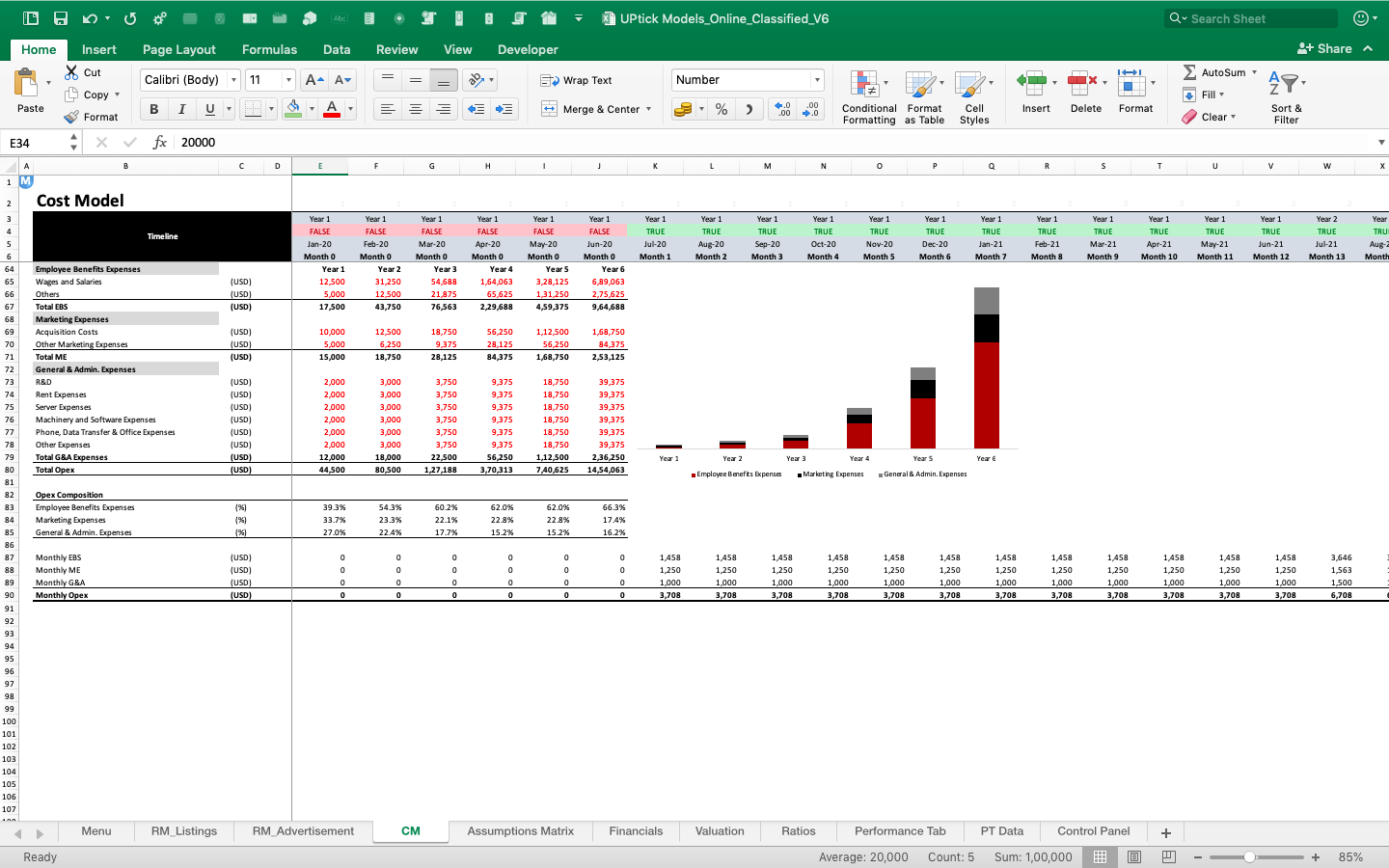Open Cell Styles gallery
The width and height of the screenshot is (1389, 868).
click(974, 96)
